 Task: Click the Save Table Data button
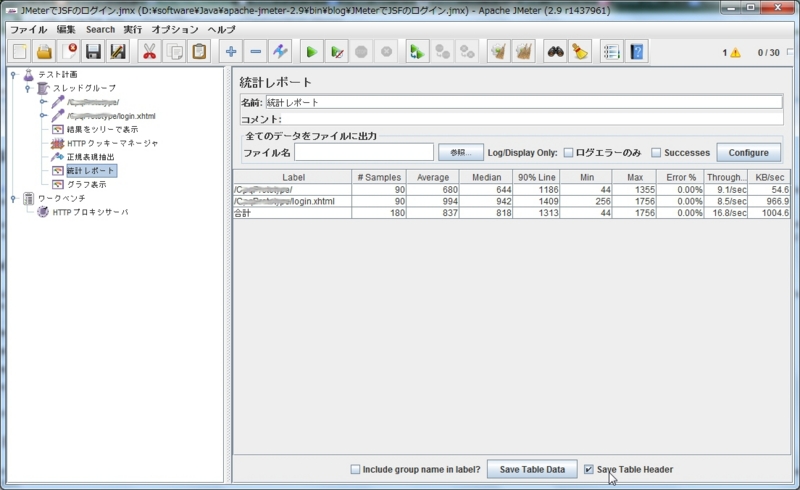532,469
